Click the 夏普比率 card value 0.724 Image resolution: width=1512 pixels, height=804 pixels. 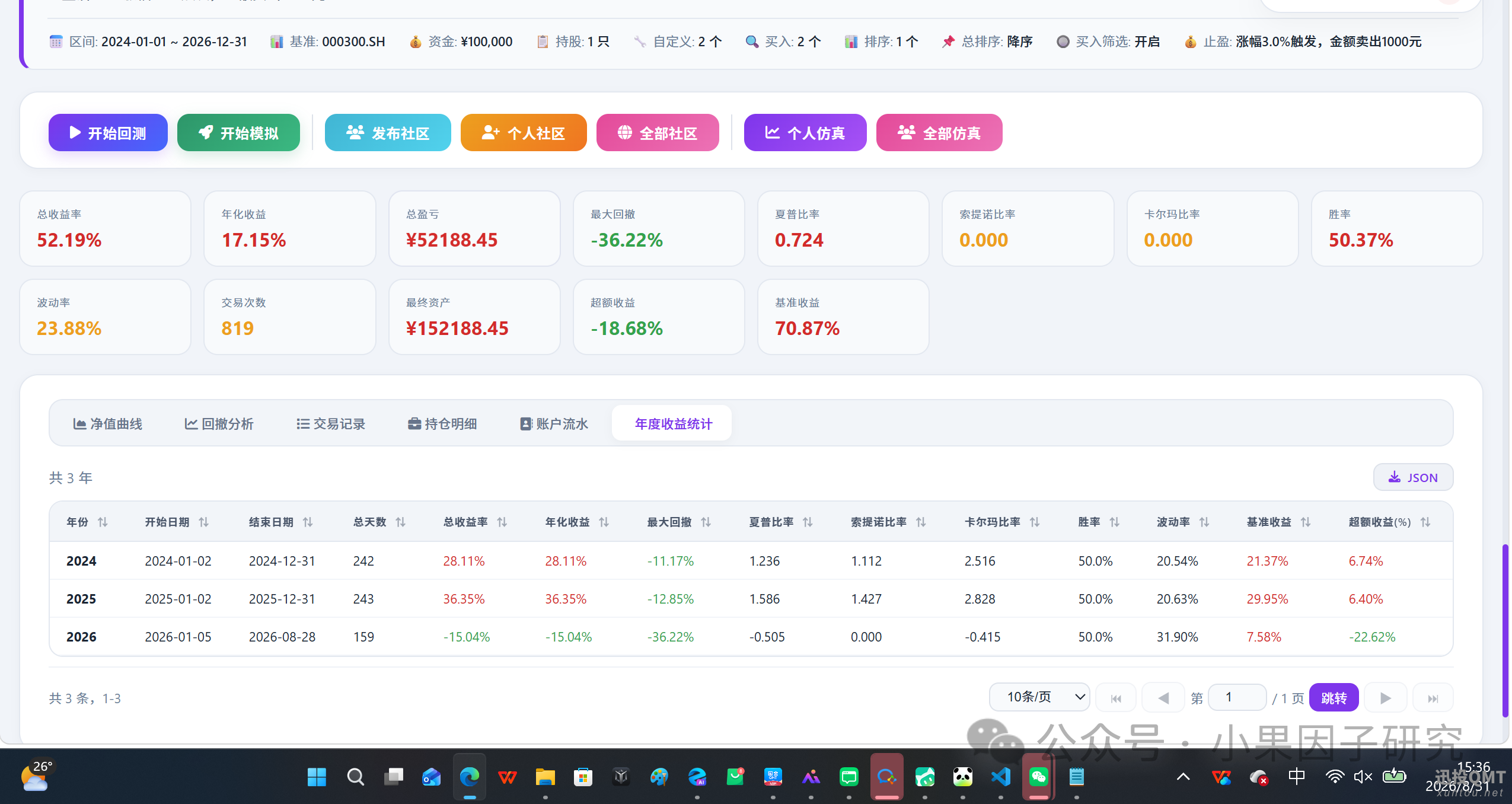click(799, 240)
